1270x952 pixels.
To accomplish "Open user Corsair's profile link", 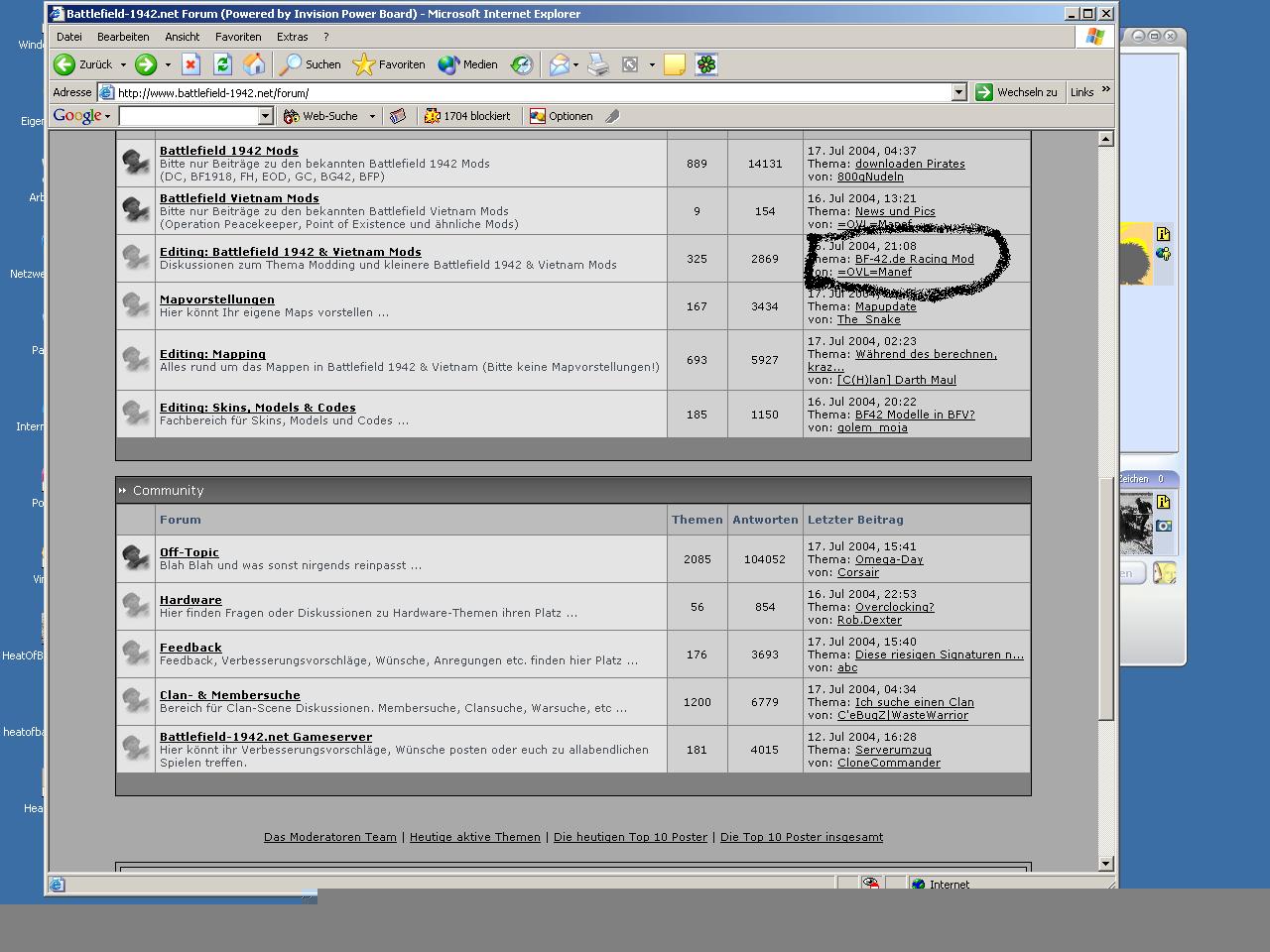I will click(858, 572).
